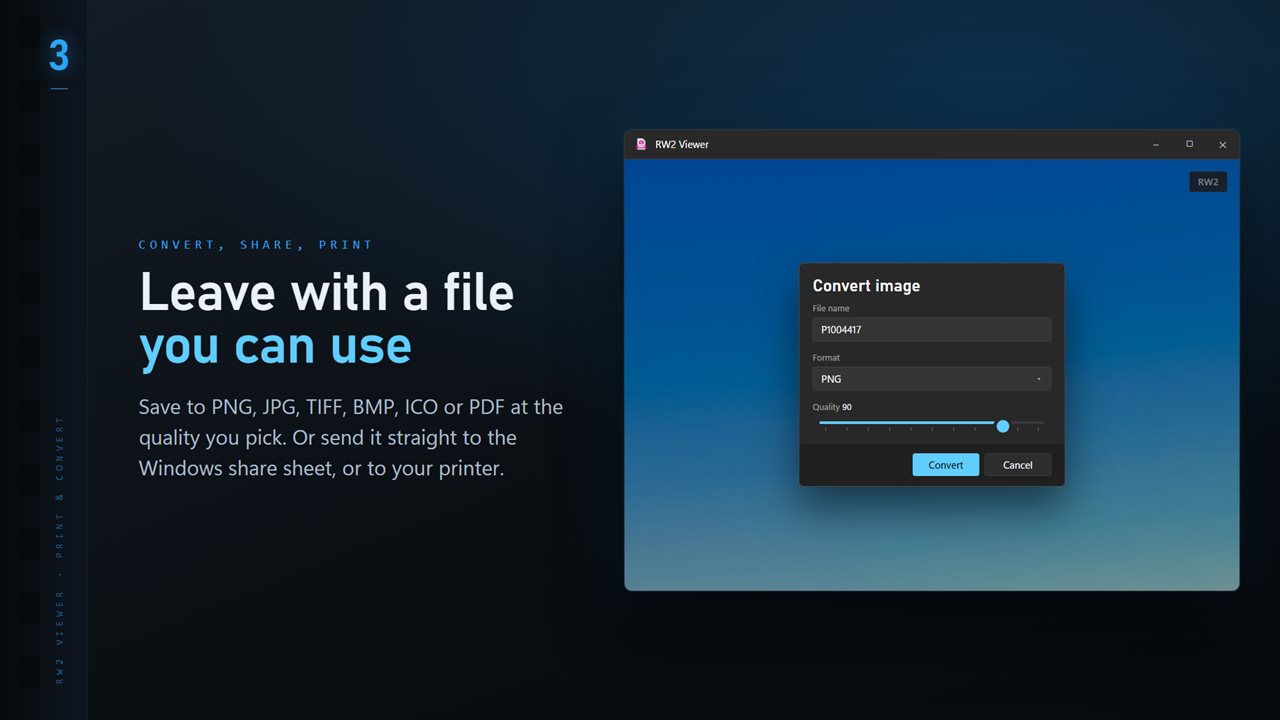Click the Convert button
1280x720 pixels.
[x=945, y=465]
